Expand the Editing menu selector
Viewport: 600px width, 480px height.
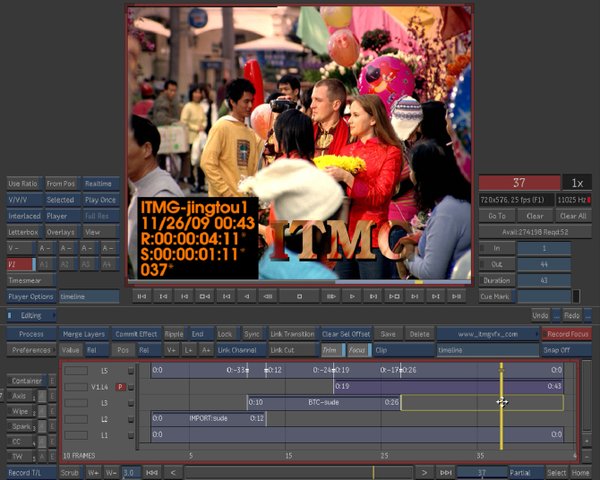click(32, 315)
